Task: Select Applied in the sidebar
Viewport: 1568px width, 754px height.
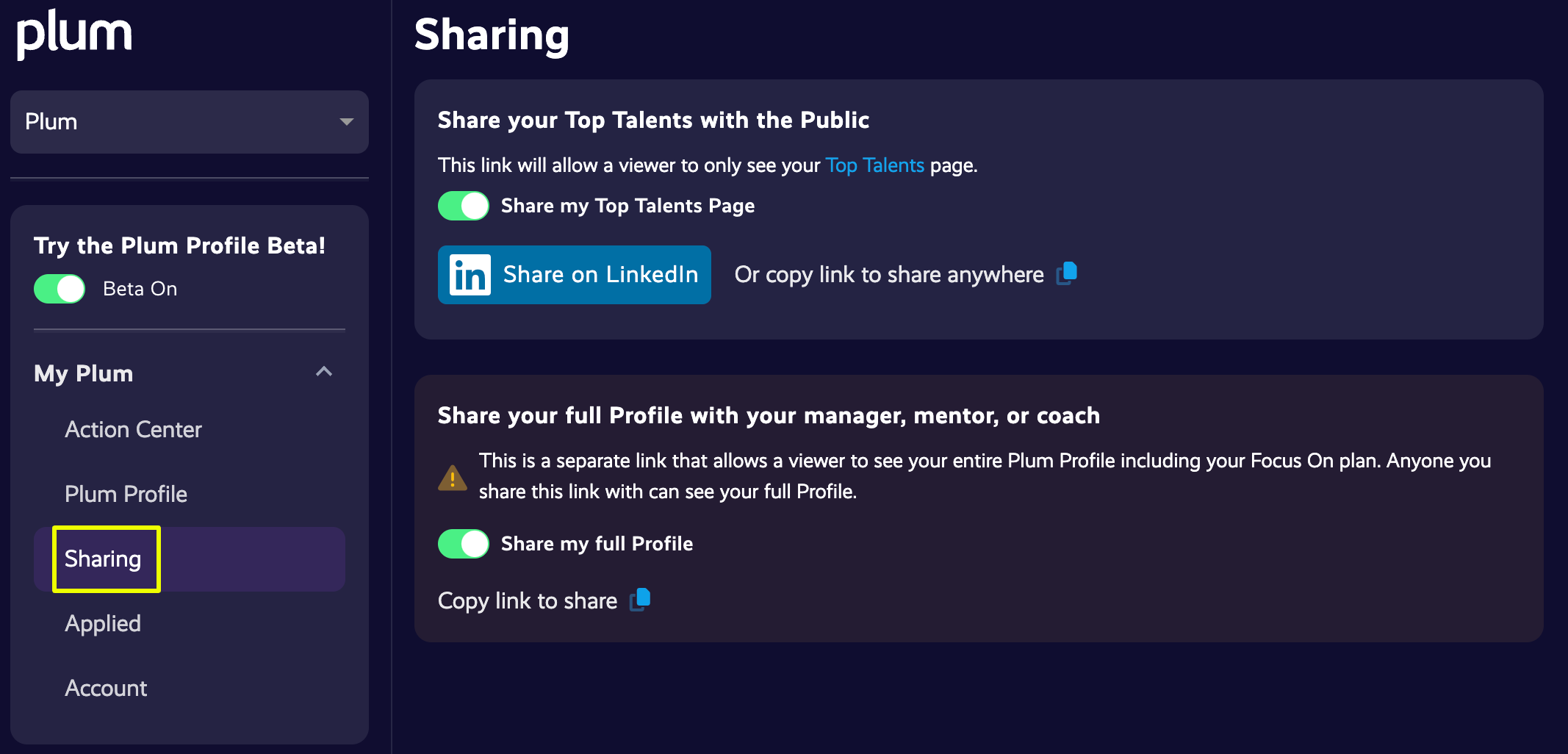Action: [103, 623]
